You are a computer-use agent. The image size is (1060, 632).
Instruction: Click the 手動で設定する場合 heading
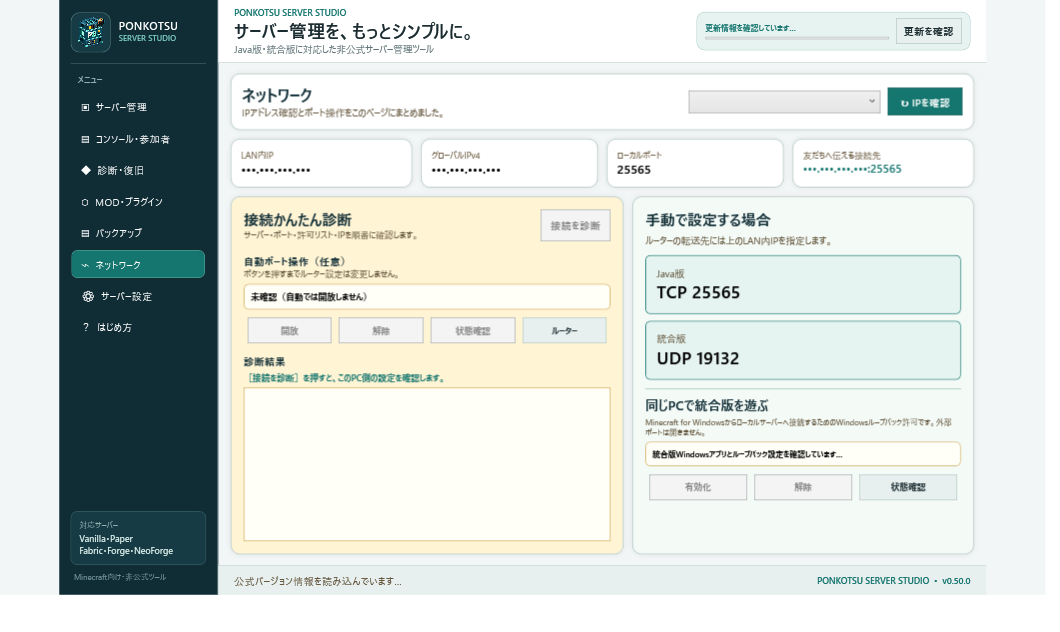click(x=708, y=220)
